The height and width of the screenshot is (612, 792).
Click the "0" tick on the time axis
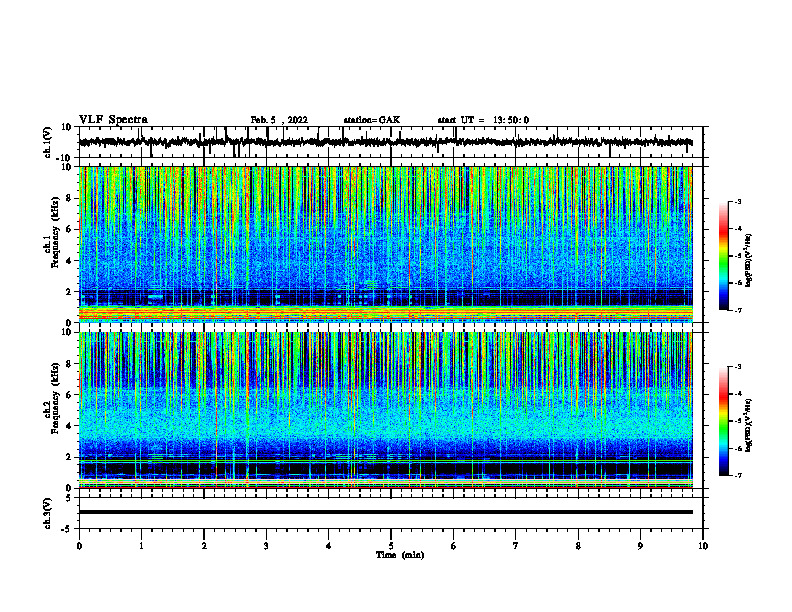click(x=79, y=546)
